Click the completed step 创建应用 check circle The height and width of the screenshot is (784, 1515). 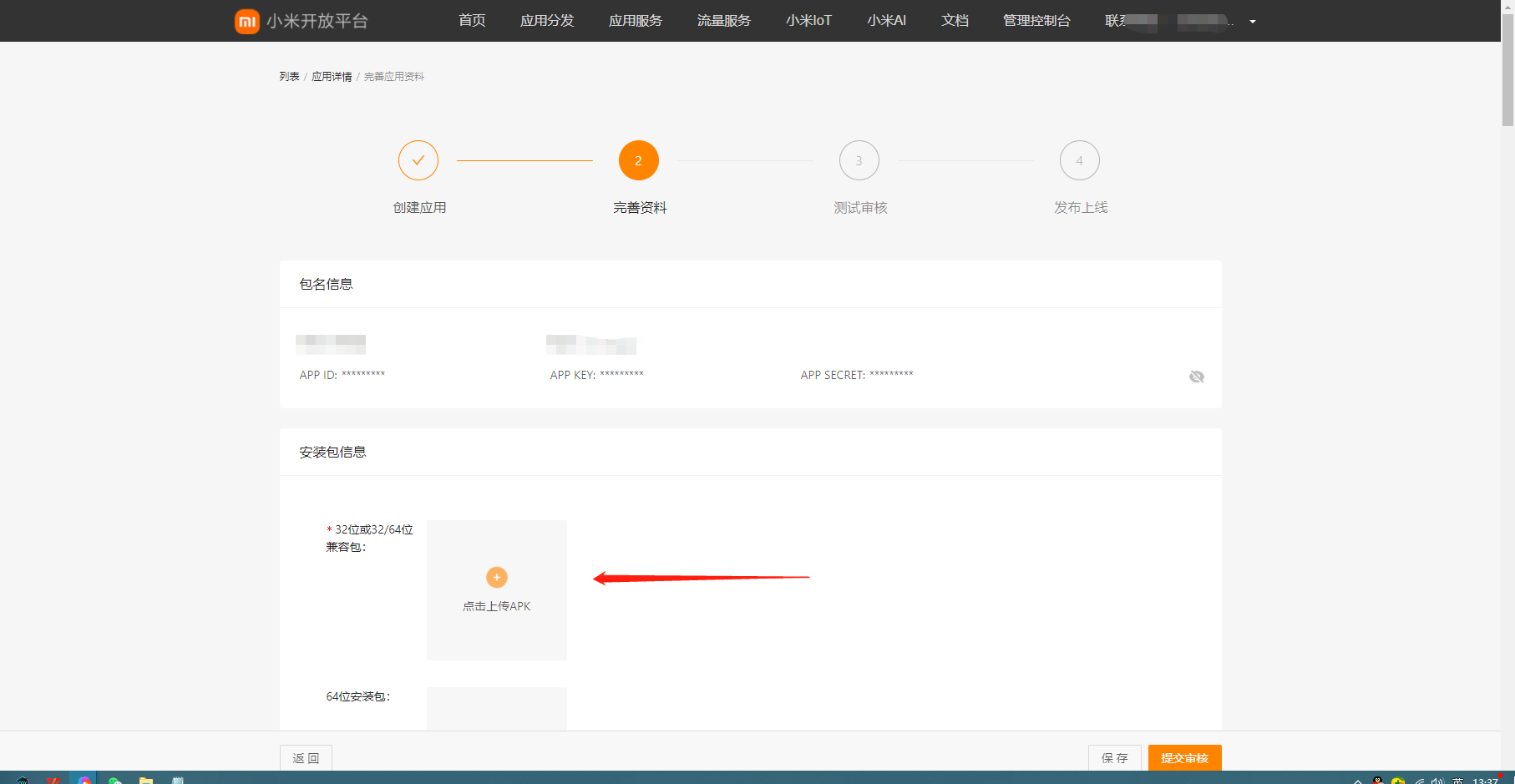[418, 160]
